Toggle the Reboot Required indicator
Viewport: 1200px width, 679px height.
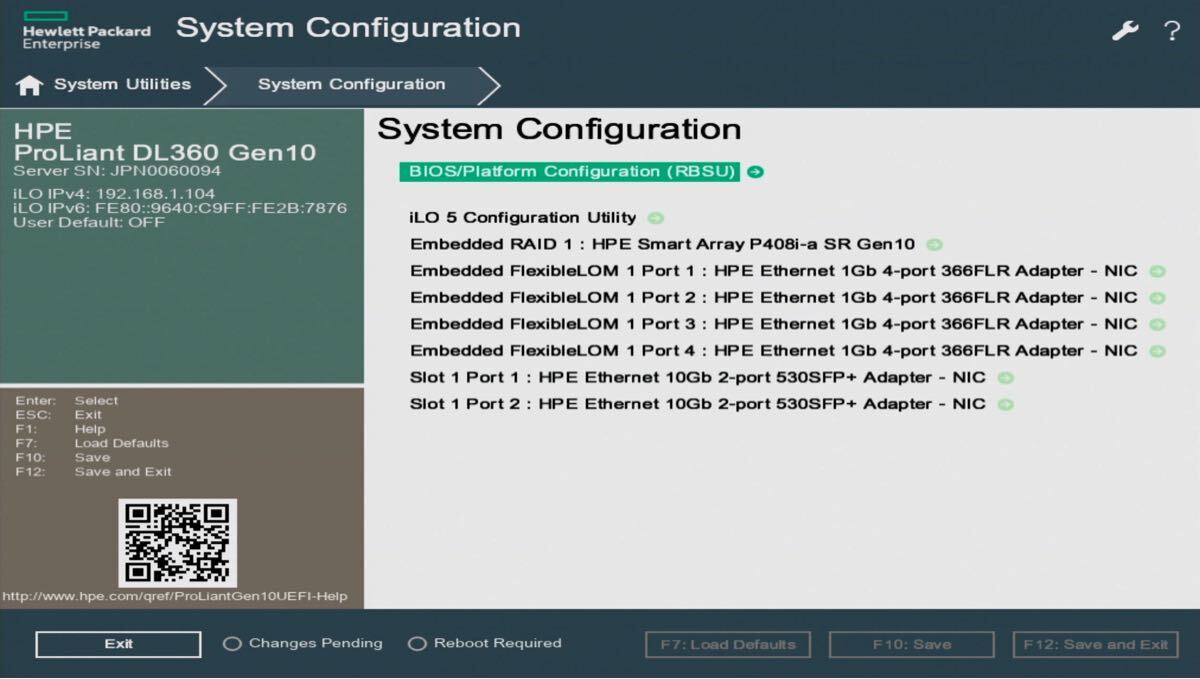(x=417, y=644)
